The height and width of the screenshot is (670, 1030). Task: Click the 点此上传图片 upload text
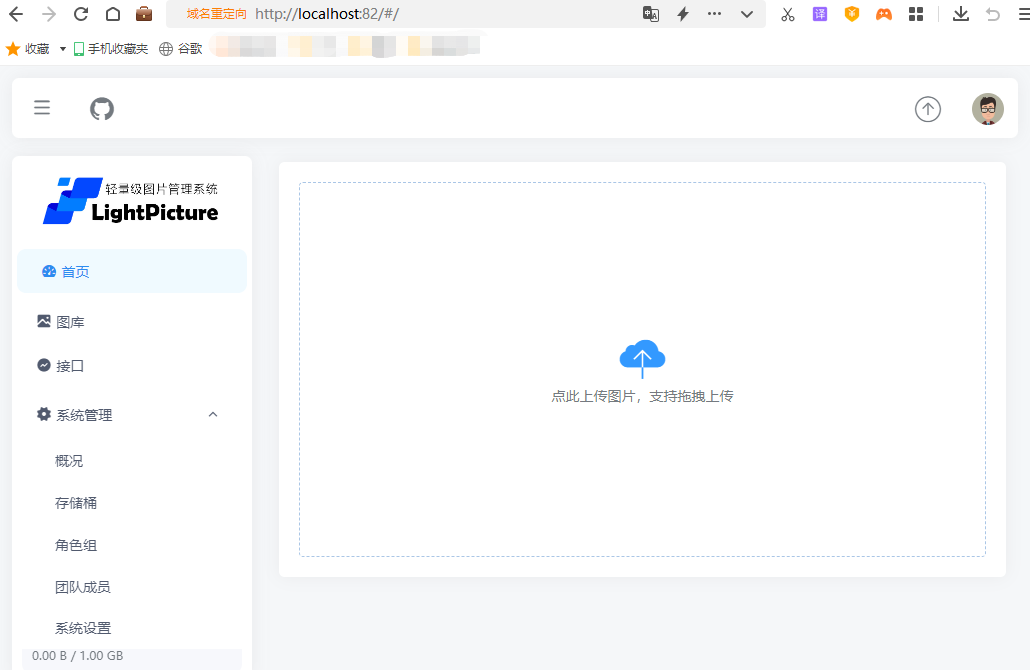[642, 396]
